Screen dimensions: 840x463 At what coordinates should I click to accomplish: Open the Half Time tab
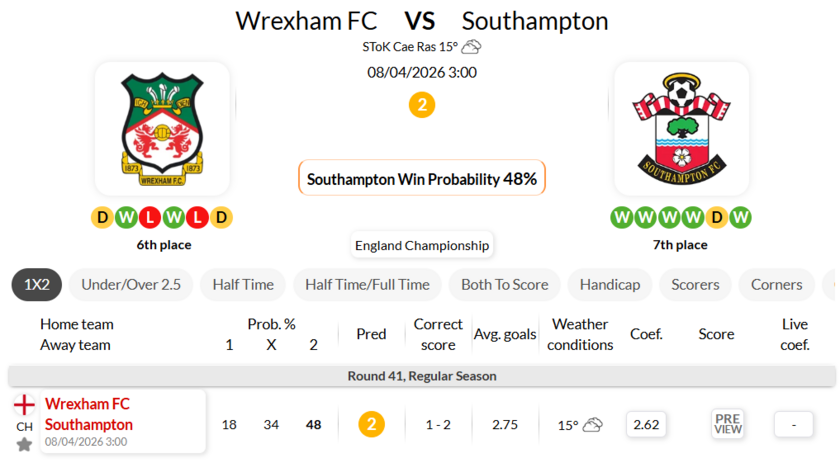[243, 285]
